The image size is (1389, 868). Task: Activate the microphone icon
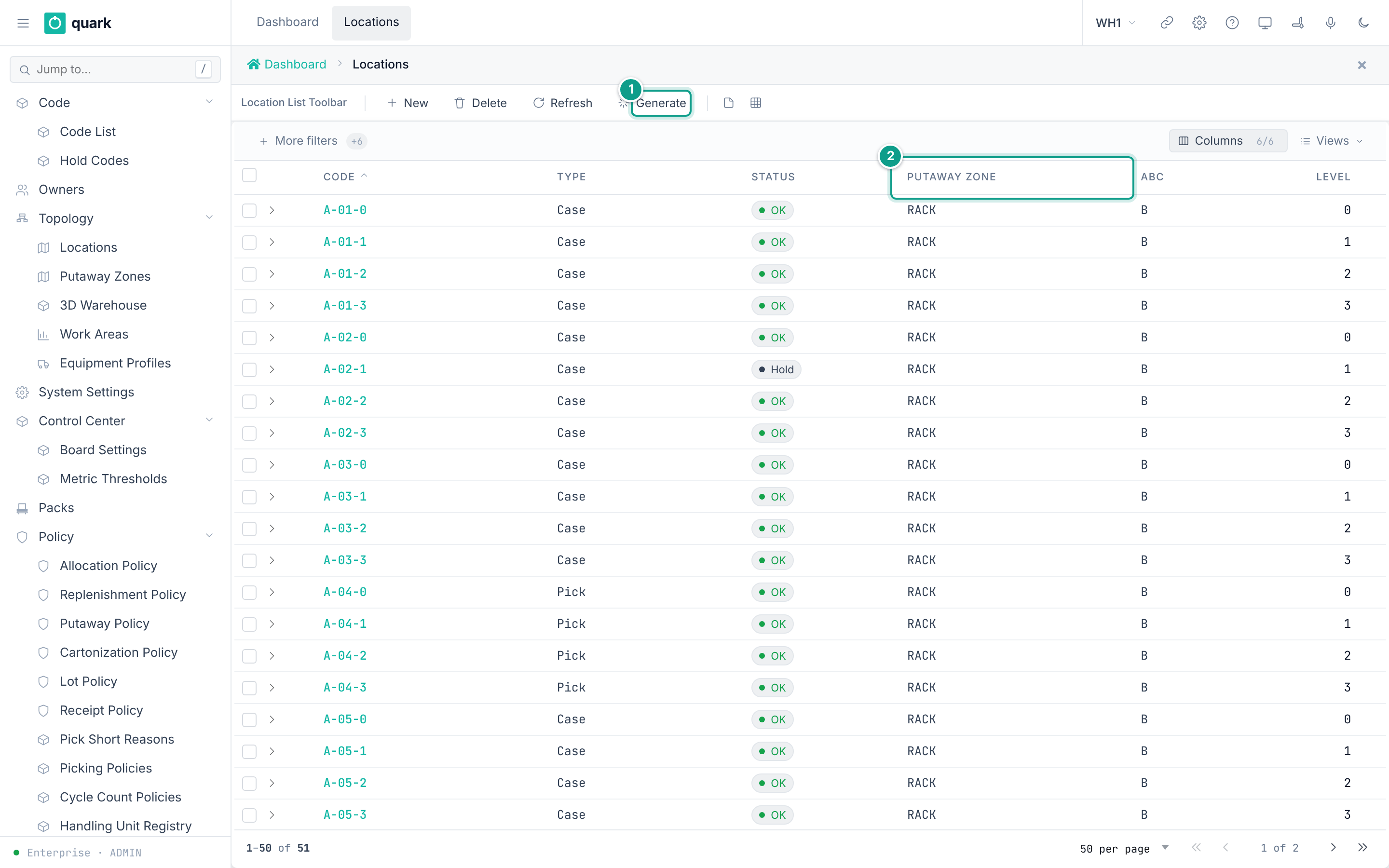tap(1330, 23)
